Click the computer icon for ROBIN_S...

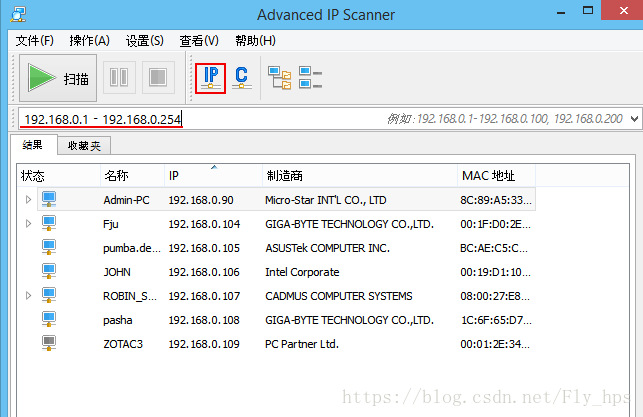pyautogui.click(x=49, y=295)
